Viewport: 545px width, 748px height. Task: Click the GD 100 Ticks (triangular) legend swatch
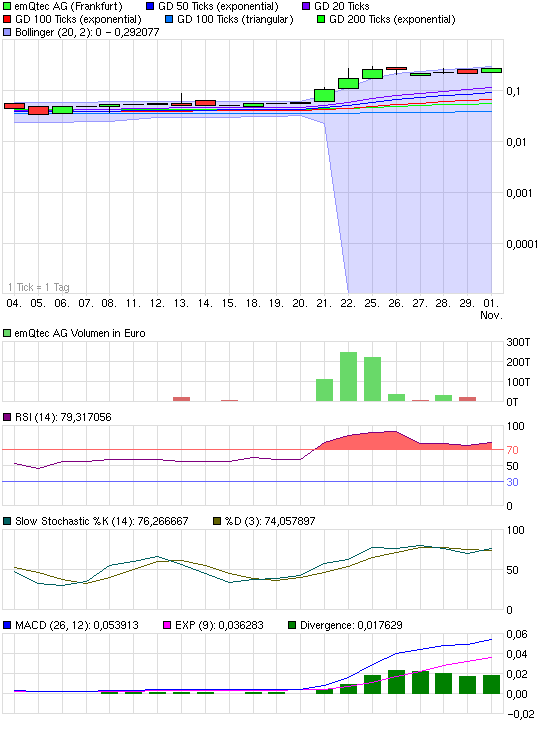pyautogui.click(x=169, y=20)
